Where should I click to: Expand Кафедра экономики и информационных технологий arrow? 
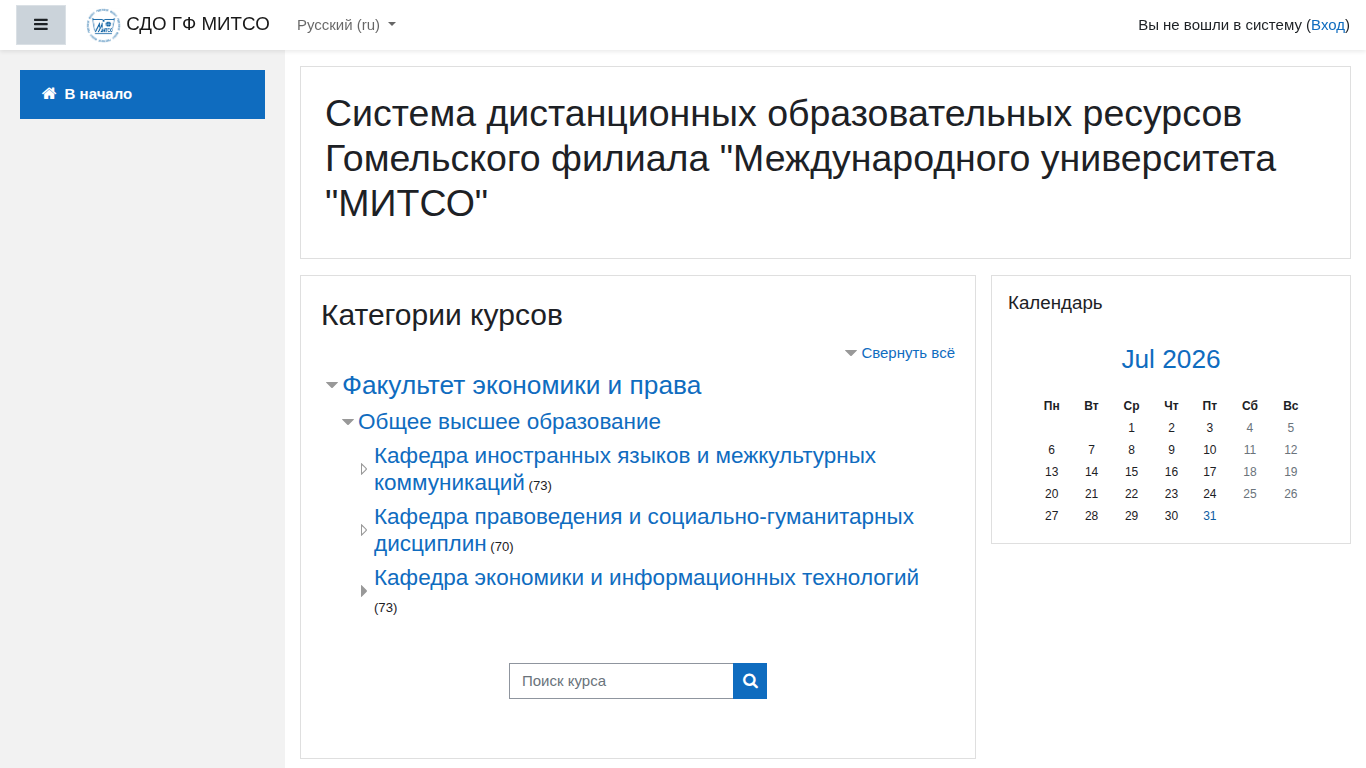click(x=364, y=591)
